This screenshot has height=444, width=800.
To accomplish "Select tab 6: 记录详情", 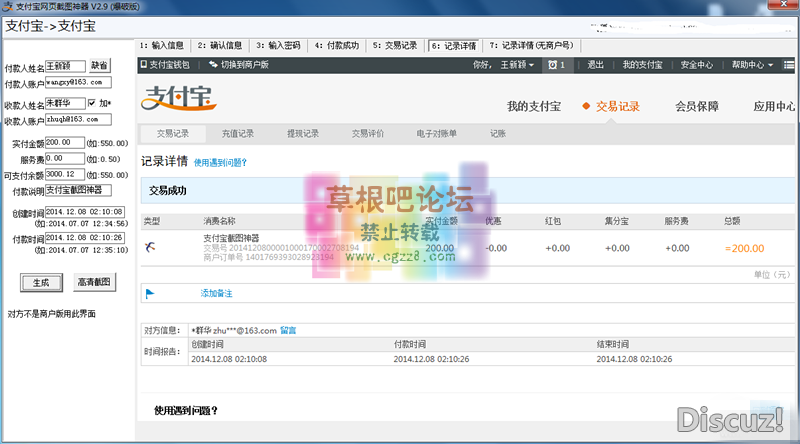I will (x=454, y=46).
